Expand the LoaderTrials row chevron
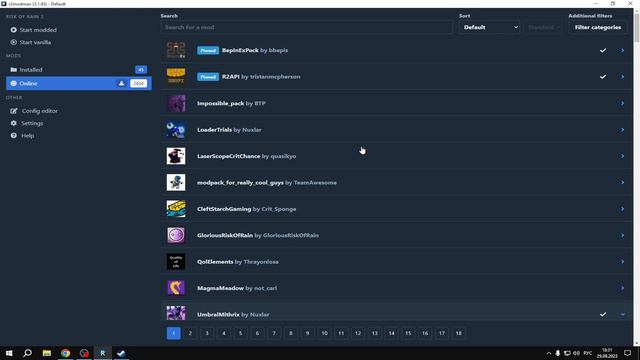The image size is (640, 360). (x=622, y=130)
